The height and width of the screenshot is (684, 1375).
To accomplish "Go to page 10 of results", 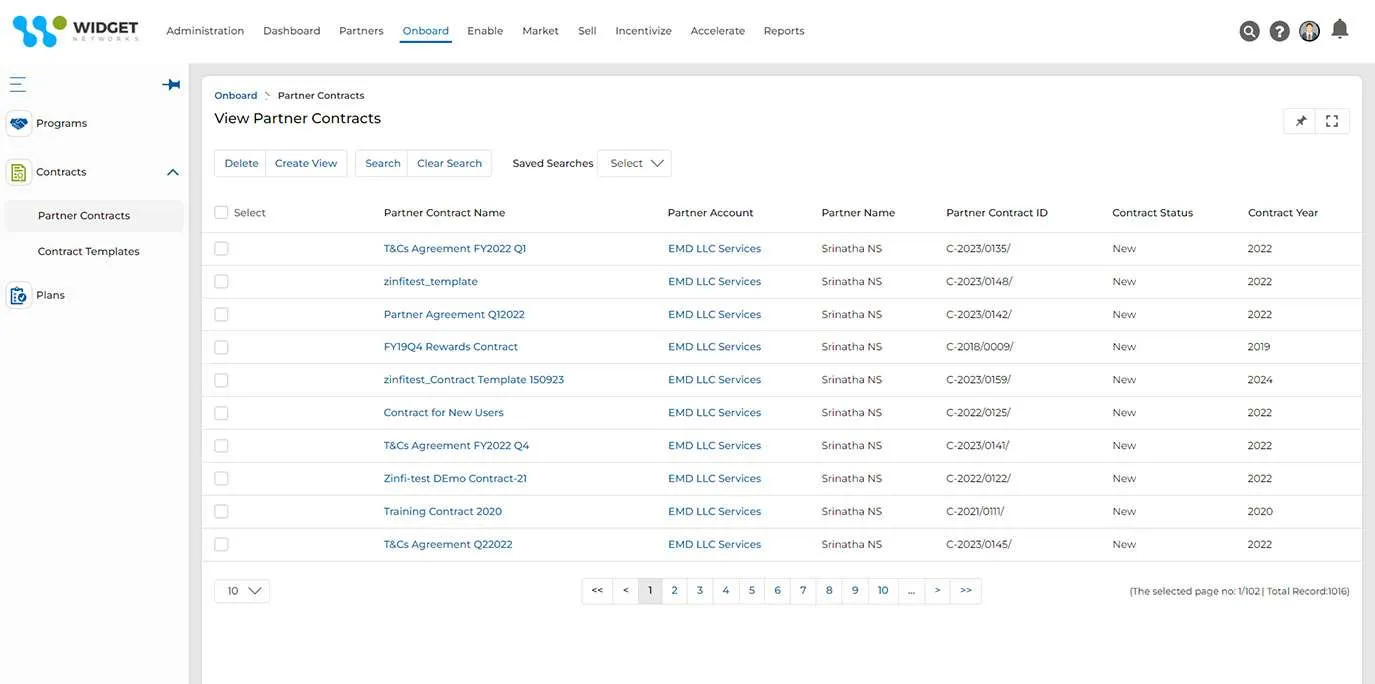I will tap(883, 591).
